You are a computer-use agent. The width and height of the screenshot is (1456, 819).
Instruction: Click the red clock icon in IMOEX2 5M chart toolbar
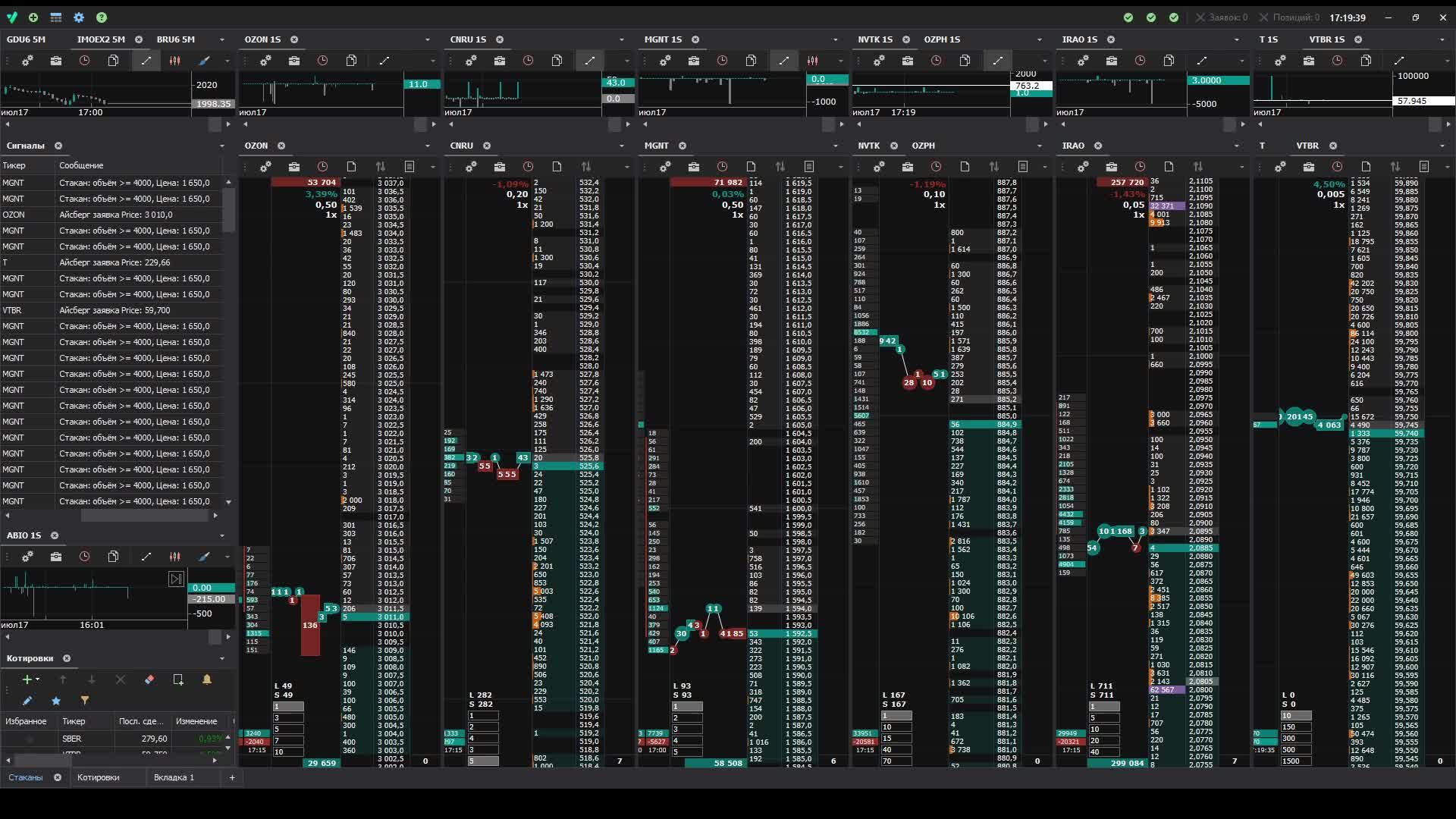85,61
